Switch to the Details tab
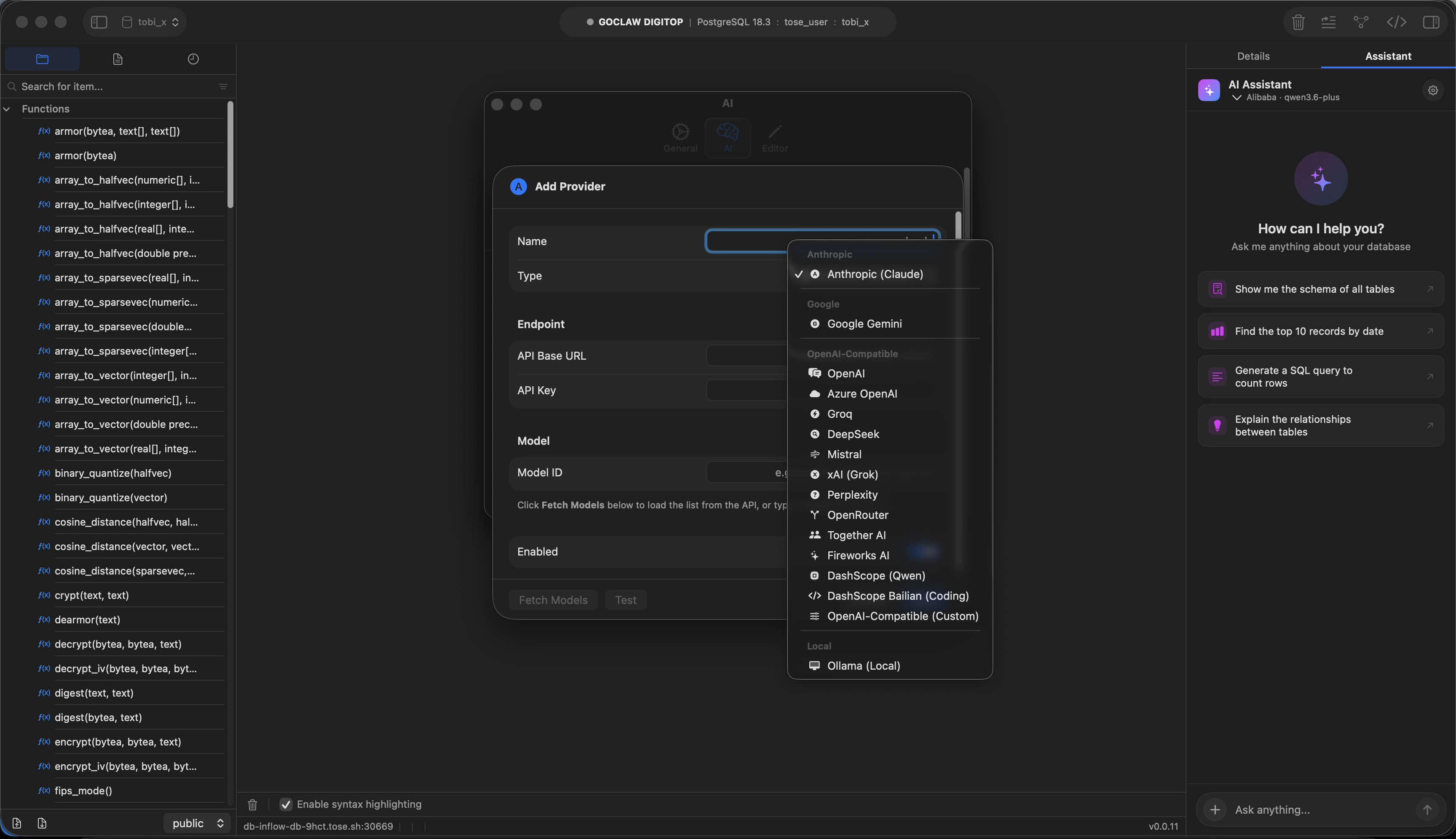Viewport: 1456px width, 839px height. tap(1253, 56)
